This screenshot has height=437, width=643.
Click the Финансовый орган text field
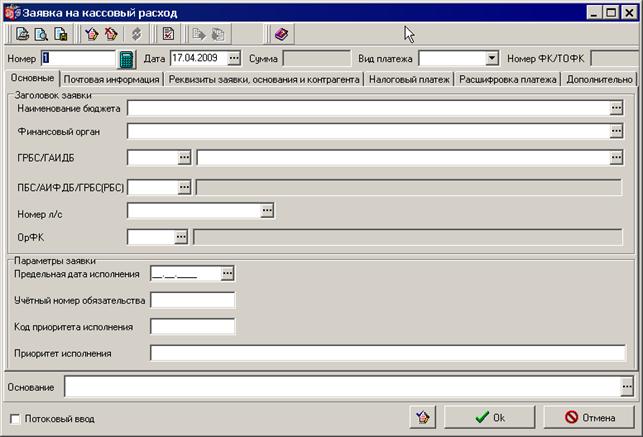point(369,131)
